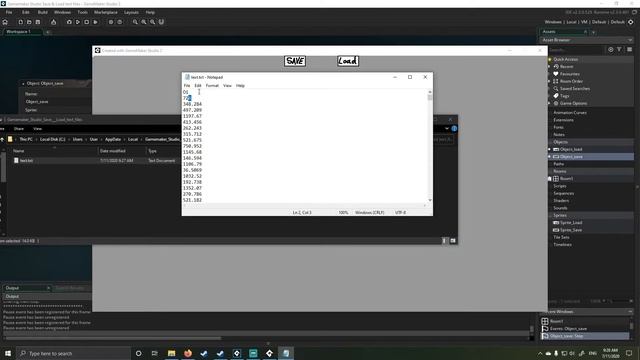Click the Recent clock item in Quick Access
640x360 pixels.
click(x=566, y=67)
